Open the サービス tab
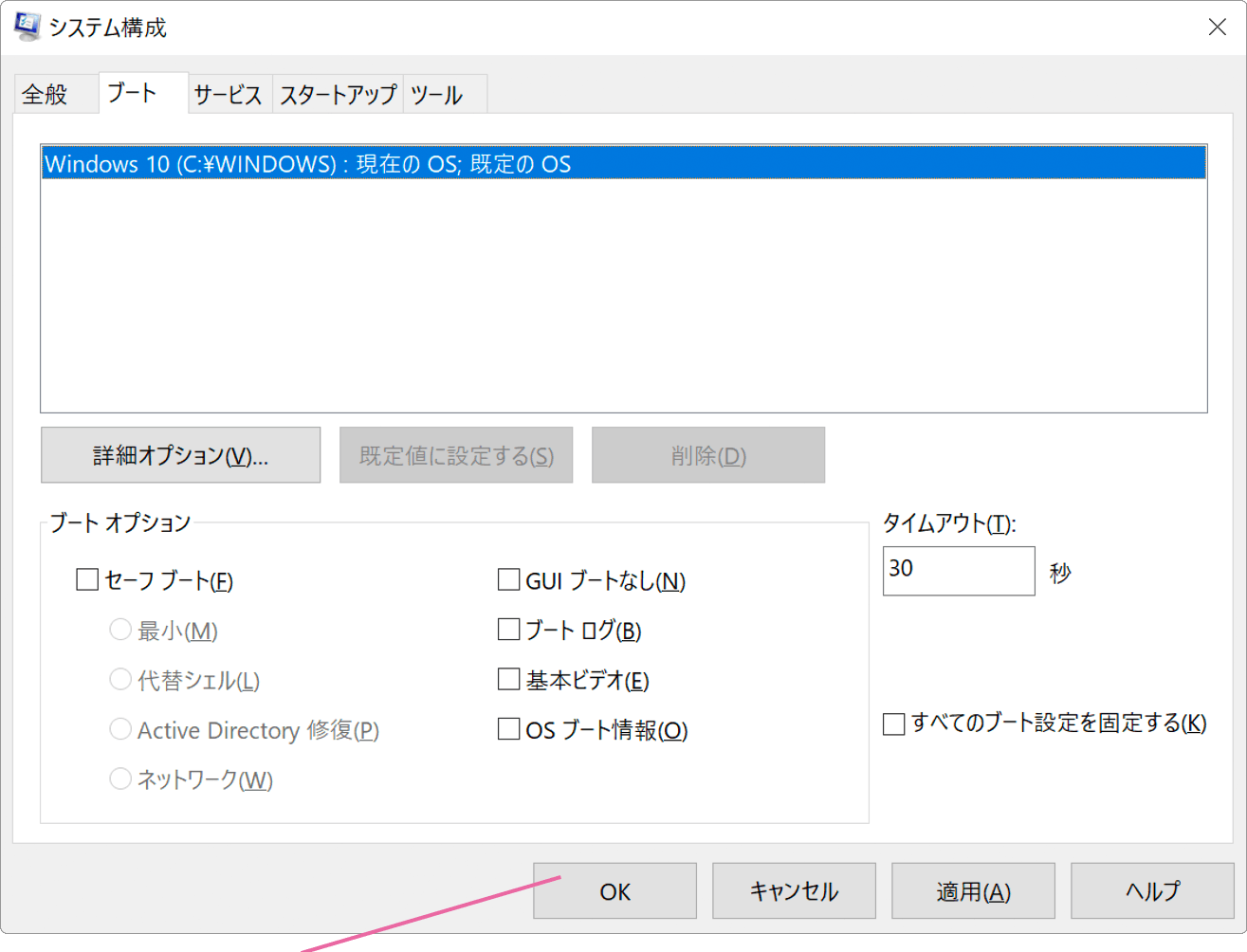 pyautogui.click(x=229, y=95)
